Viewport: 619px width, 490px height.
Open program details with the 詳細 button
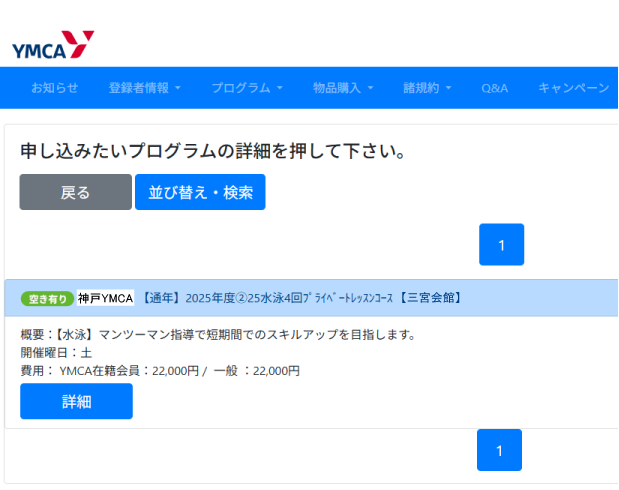point(76,401)
